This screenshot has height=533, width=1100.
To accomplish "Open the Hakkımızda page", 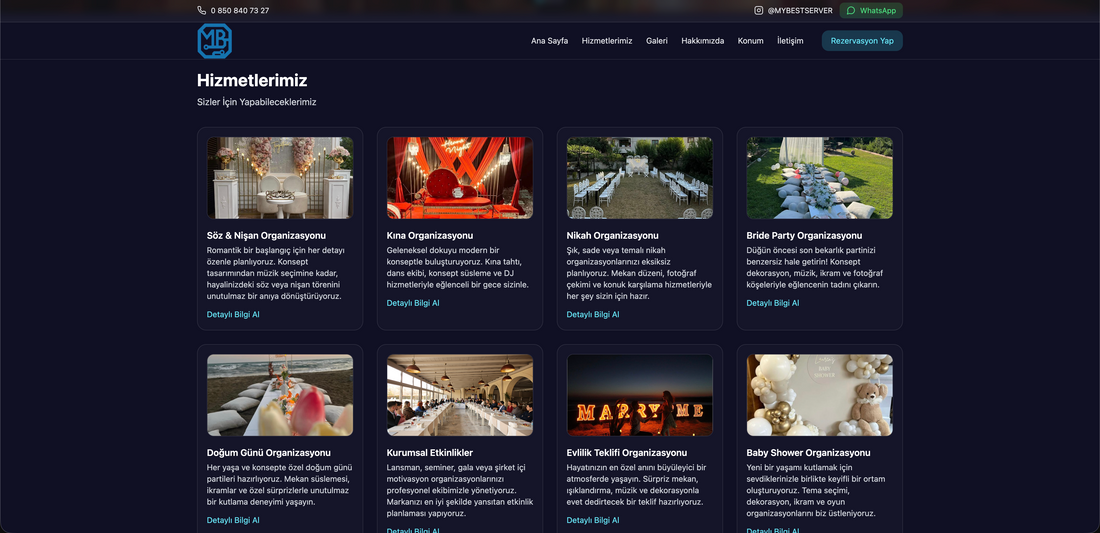I will (x=702, y=41).
